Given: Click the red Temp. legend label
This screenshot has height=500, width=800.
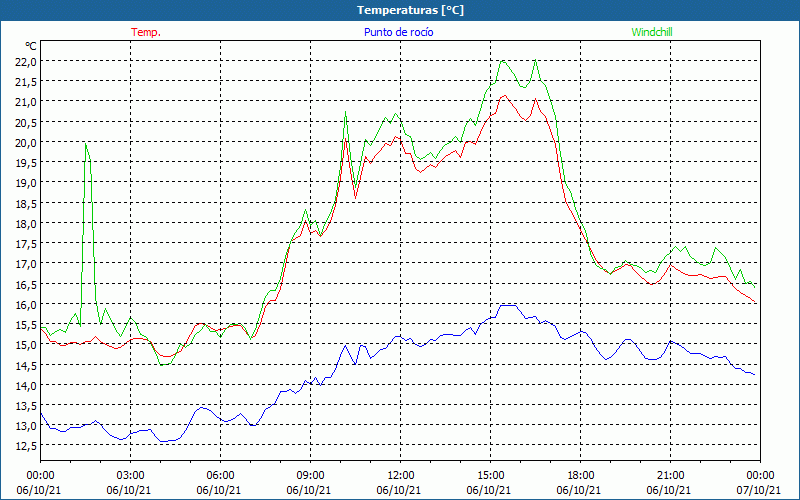Looking at the screenshot, I should 146,32.
